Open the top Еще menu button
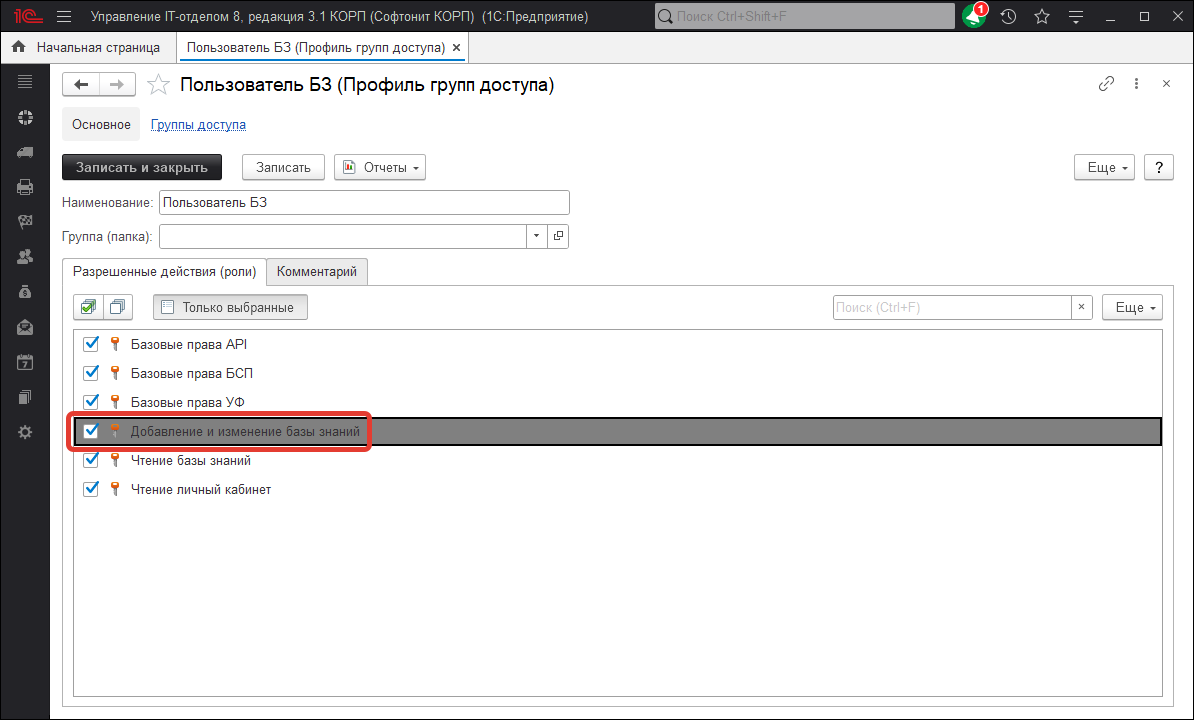Viewport: 1194px width, 720px height. [x=1108, y=167]
